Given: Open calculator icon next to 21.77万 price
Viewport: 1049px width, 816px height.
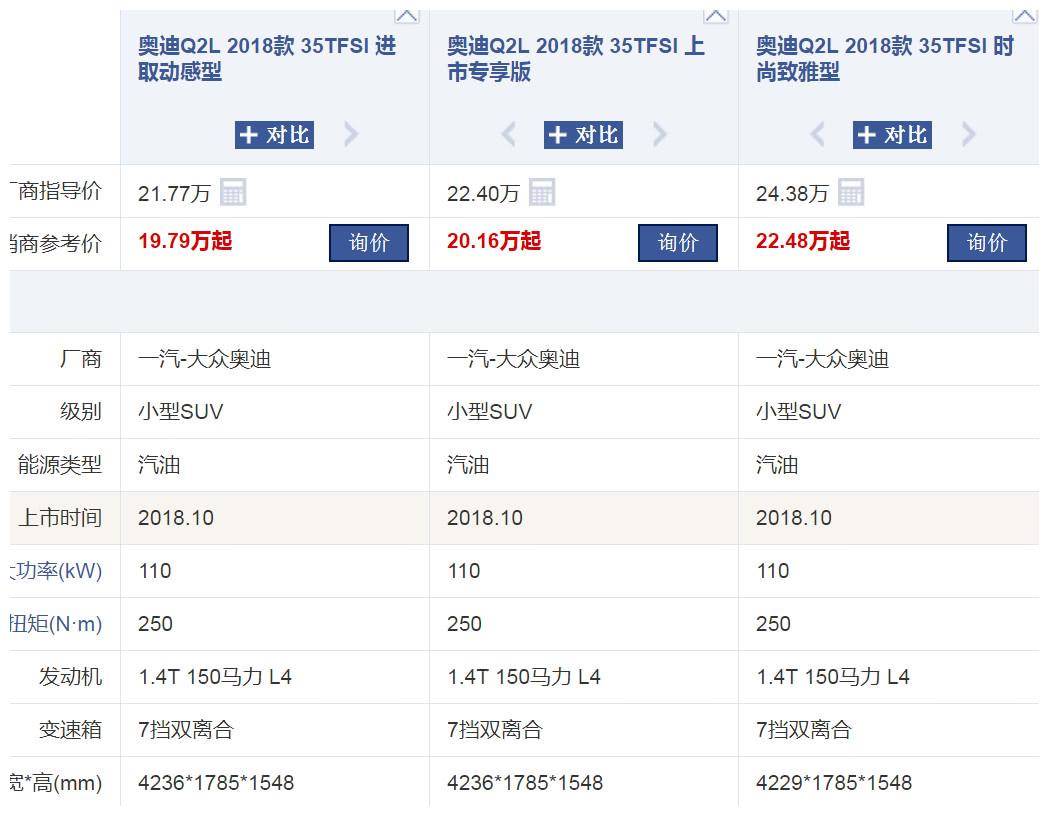Looking at the screenshot, I should pos(233,192).
